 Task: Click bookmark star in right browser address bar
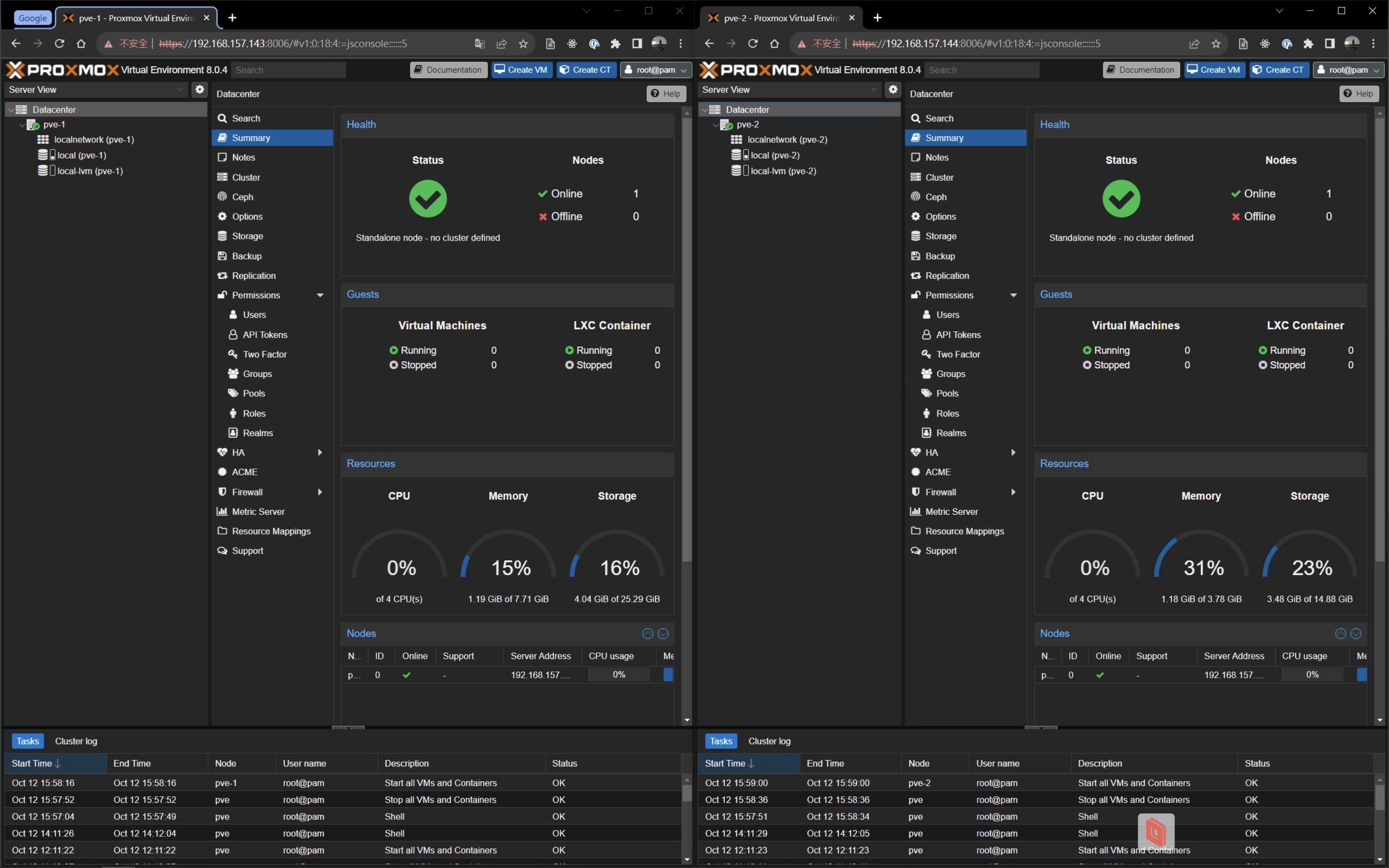tap(1216, 44)
